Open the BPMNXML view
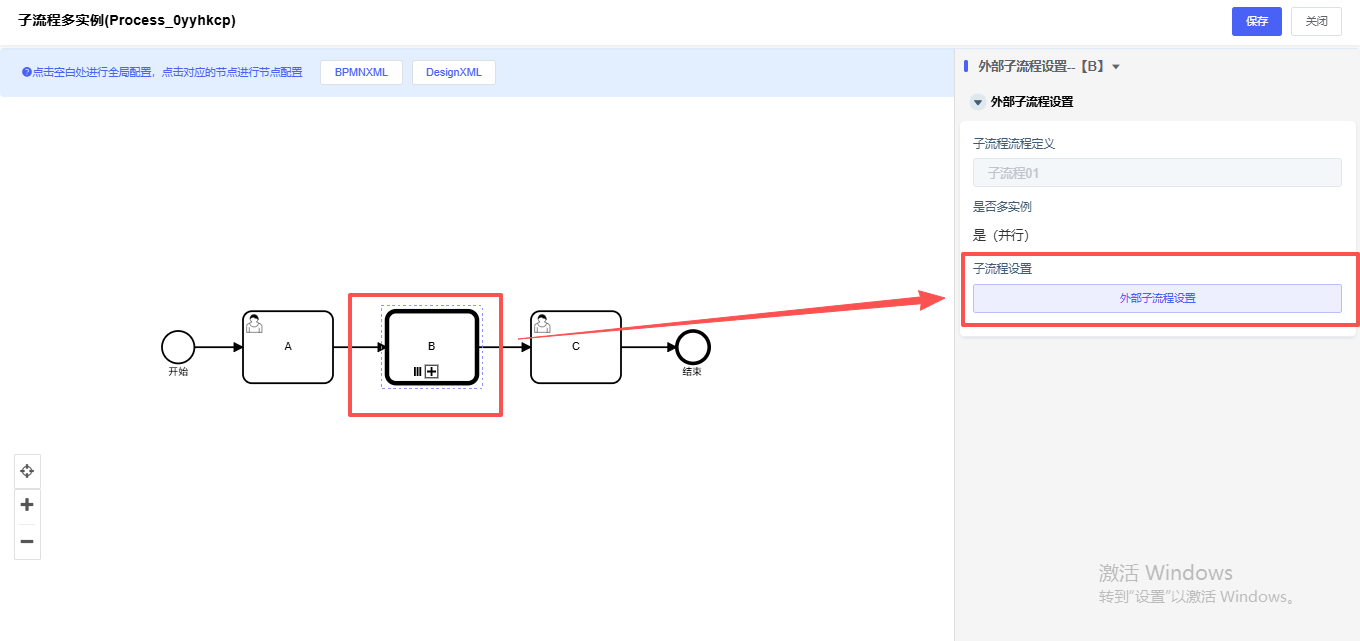Screen dimensions: 1360x641 pos(361,72)
